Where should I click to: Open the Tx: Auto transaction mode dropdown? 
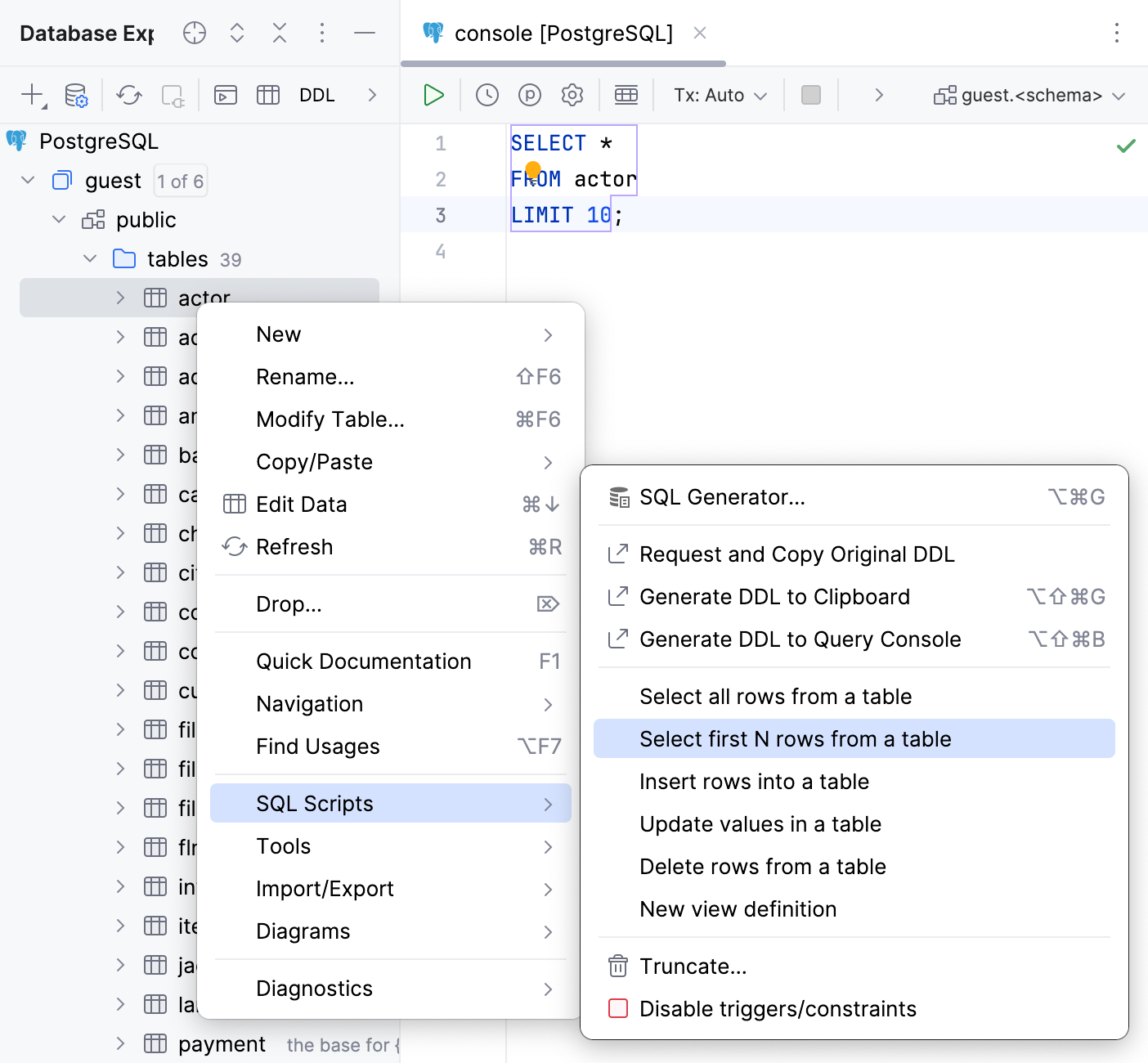coord(718,95)
